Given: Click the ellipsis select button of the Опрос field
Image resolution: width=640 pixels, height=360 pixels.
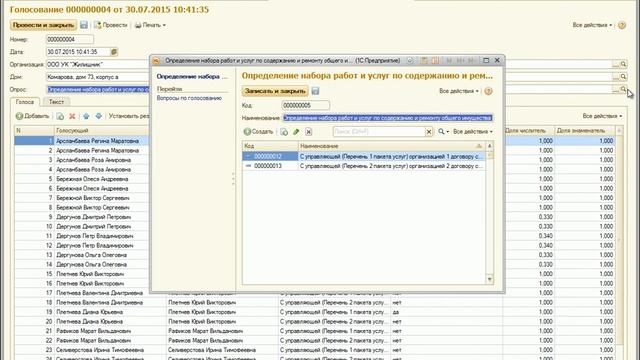Looking at the screenshot, I should pyautogui.click(x=616, y=89).
